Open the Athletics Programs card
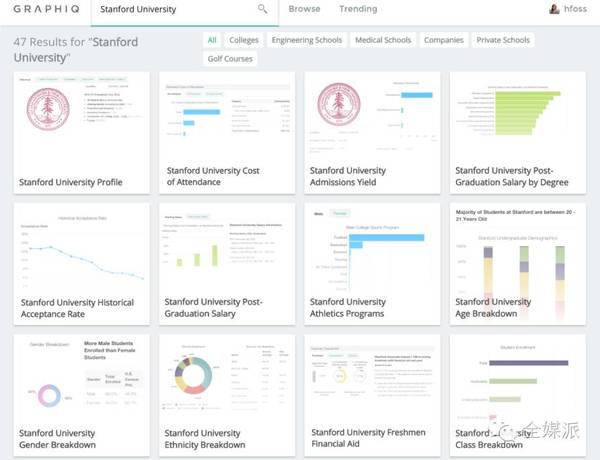 click(372, 264)
